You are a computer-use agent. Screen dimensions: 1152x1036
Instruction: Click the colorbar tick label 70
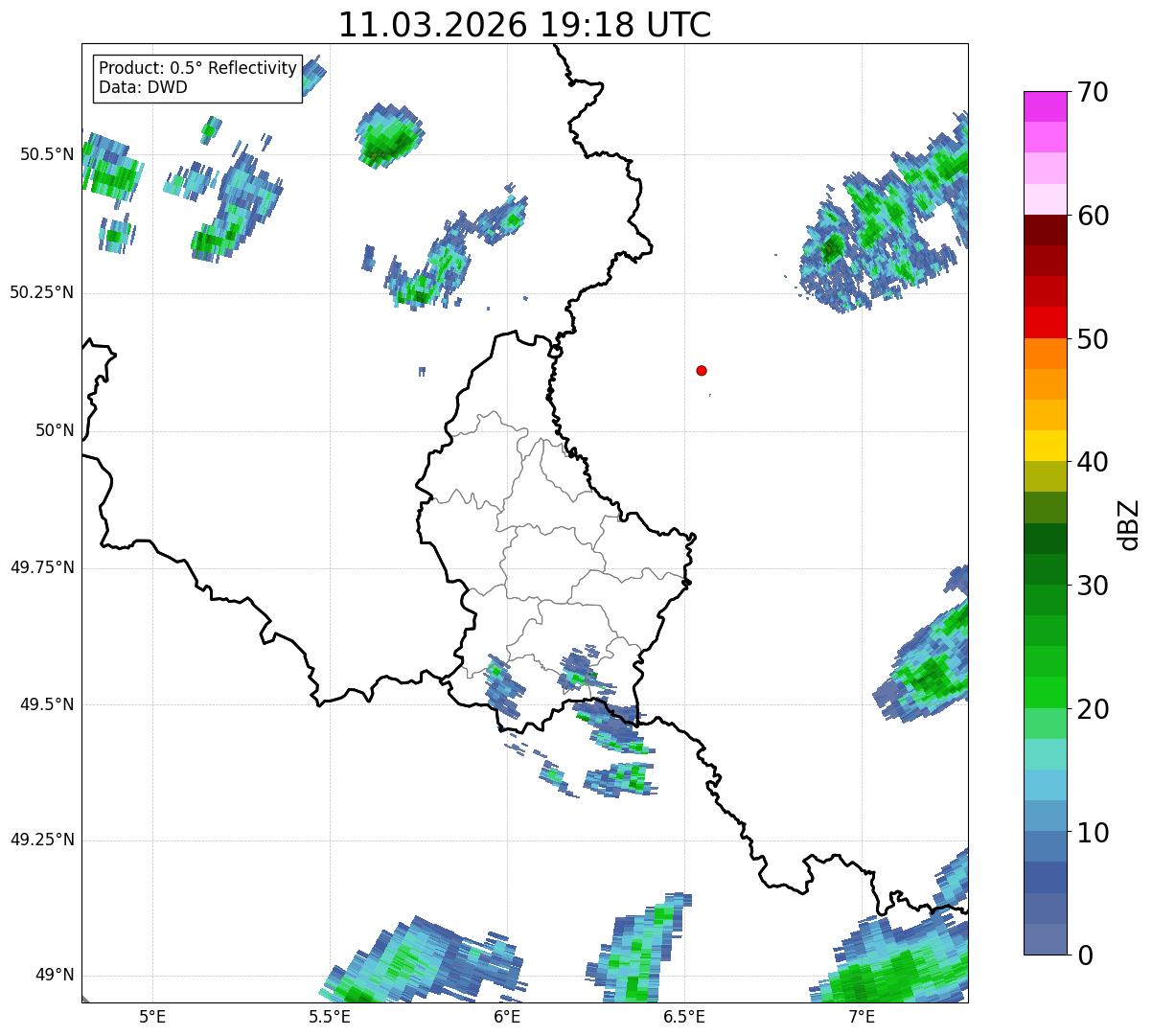coord(1093,92)
